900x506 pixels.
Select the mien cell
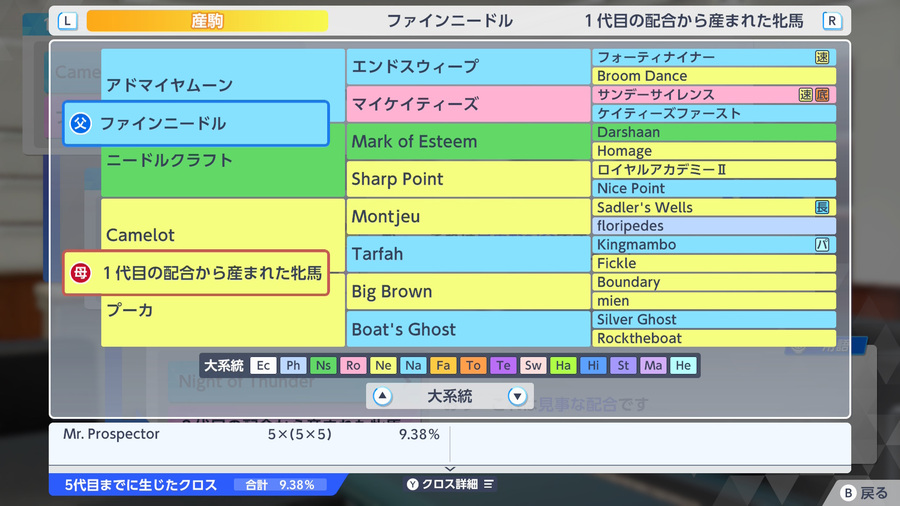click(714, 301)
